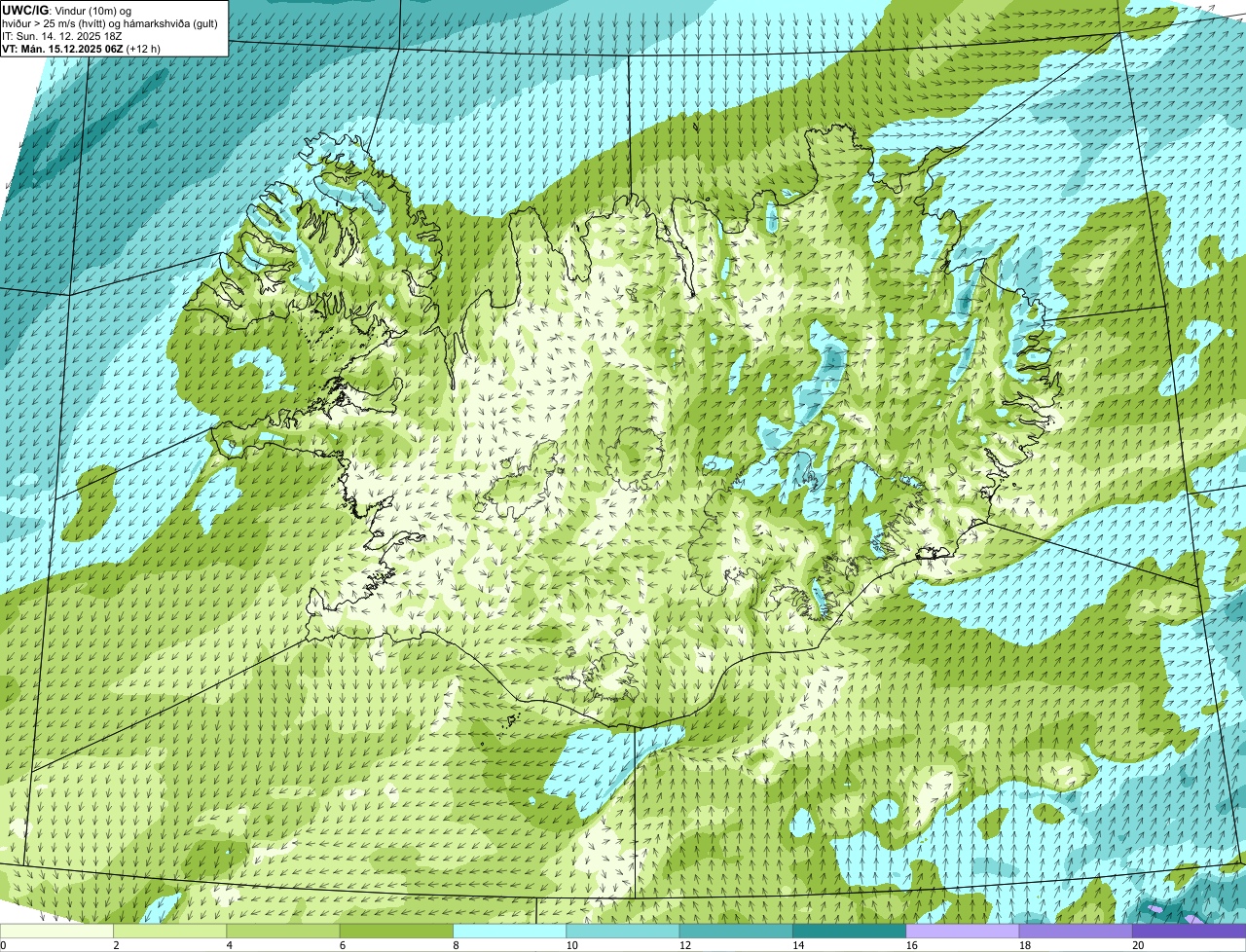This screenshot has height=952, width=1246.
Task: Click the 2–4 m/s light green legend swatch
Action: [170, 931]
